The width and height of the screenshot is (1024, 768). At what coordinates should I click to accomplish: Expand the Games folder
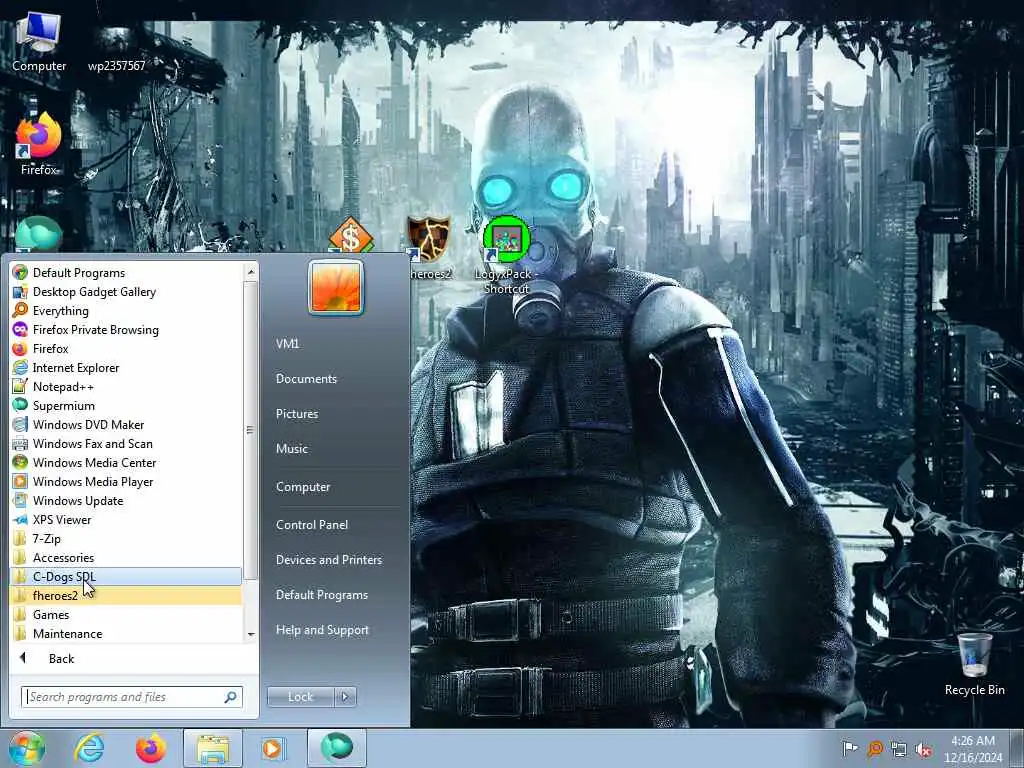[126, 614]
